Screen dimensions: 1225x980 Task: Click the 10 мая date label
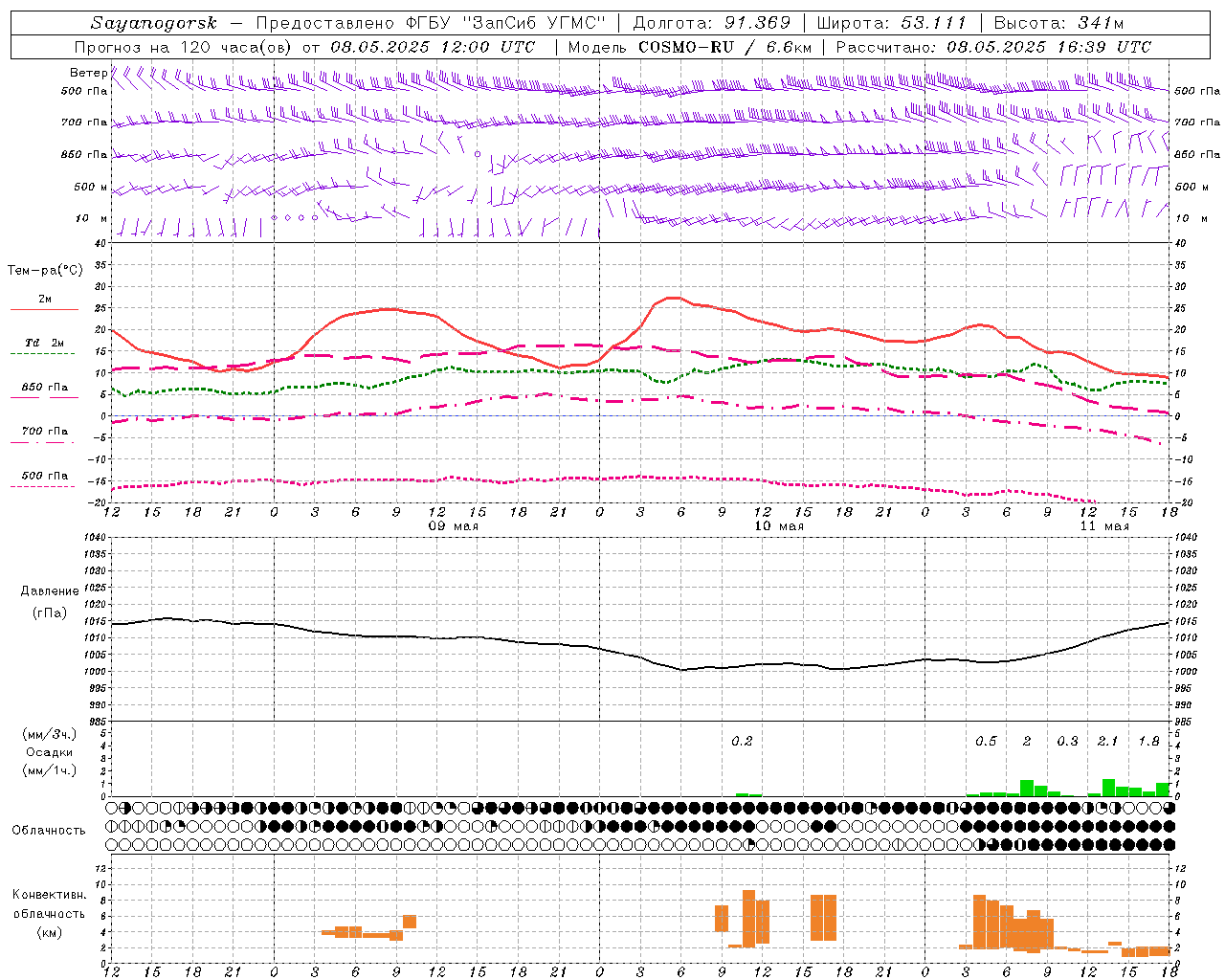pos(779,526)
